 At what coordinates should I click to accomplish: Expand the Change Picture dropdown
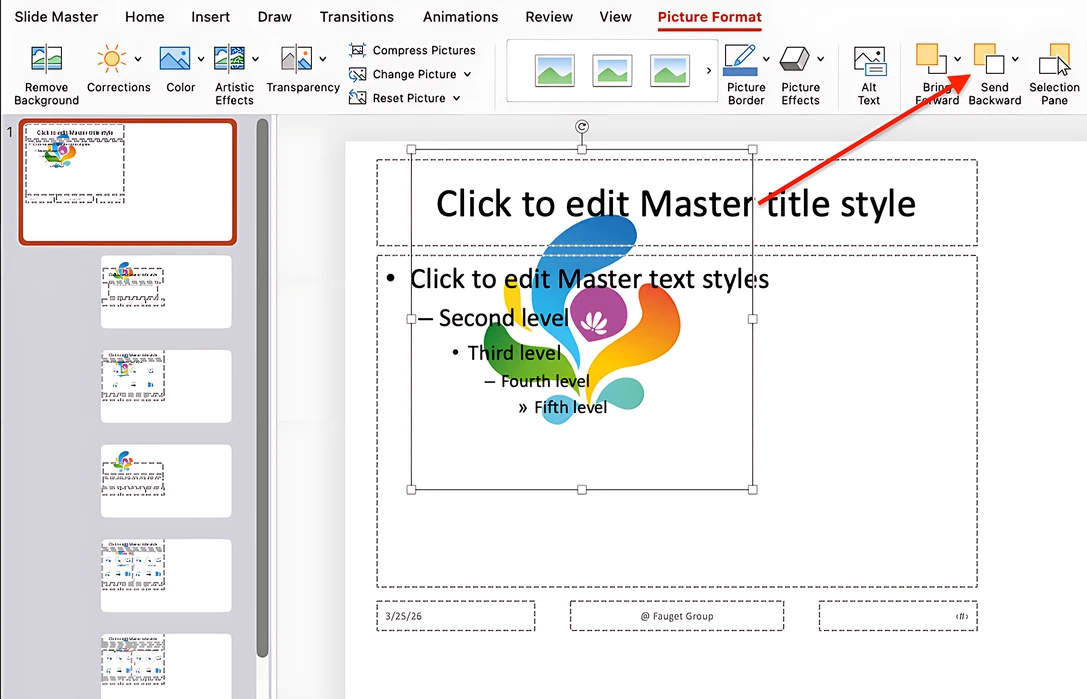466,73
